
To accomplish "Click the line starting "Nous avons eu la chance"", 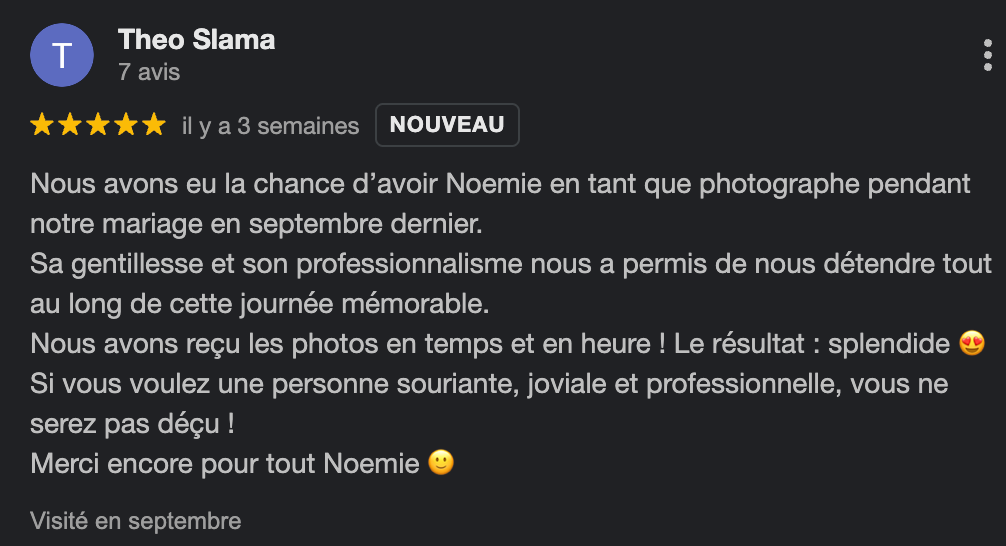I will [500, 185].
